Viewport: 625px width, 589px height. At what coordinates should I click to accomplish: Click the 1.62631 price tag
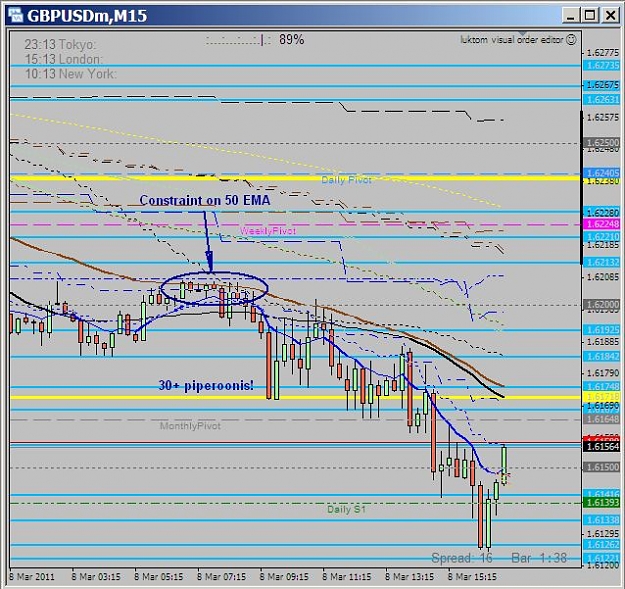tap(601, 99)
